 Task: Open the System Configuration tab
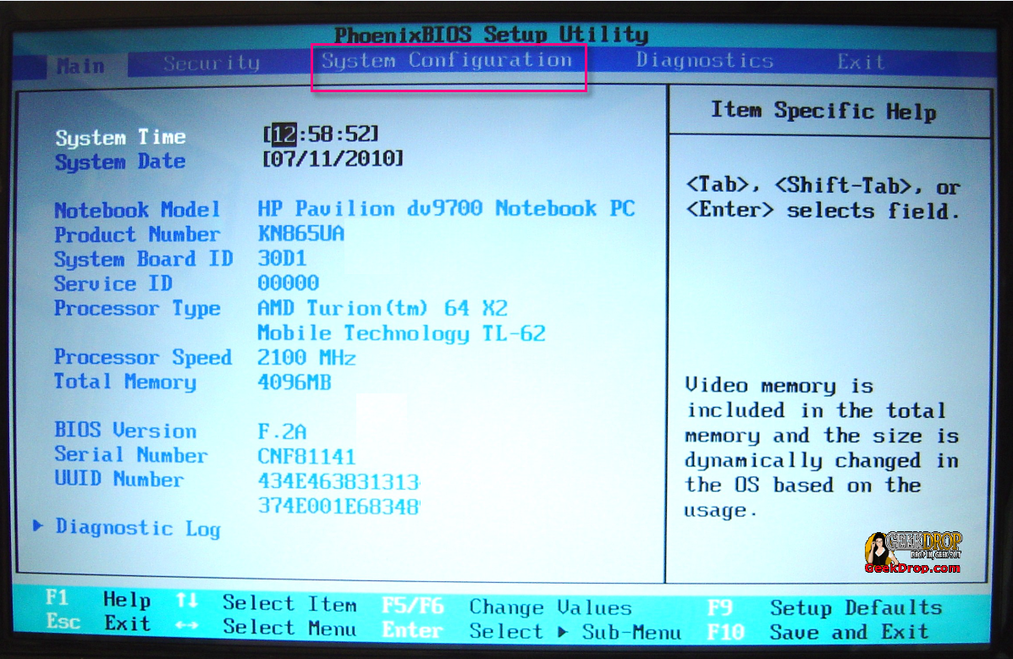tap(446, 61)
